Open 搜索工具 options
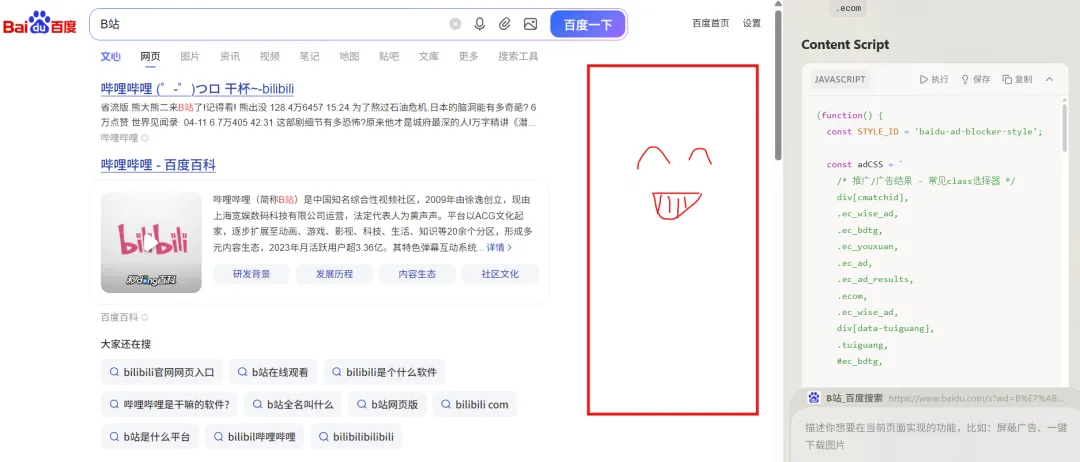Screen dimensions: 1080x462 (x=519, y=56)
